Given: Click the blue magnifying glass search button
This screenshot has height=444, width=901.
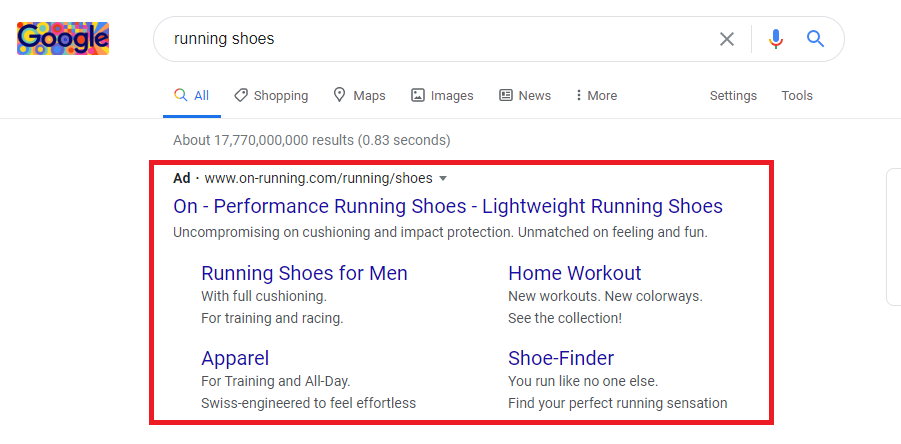Looking at the screenshot, I should 815,38.
